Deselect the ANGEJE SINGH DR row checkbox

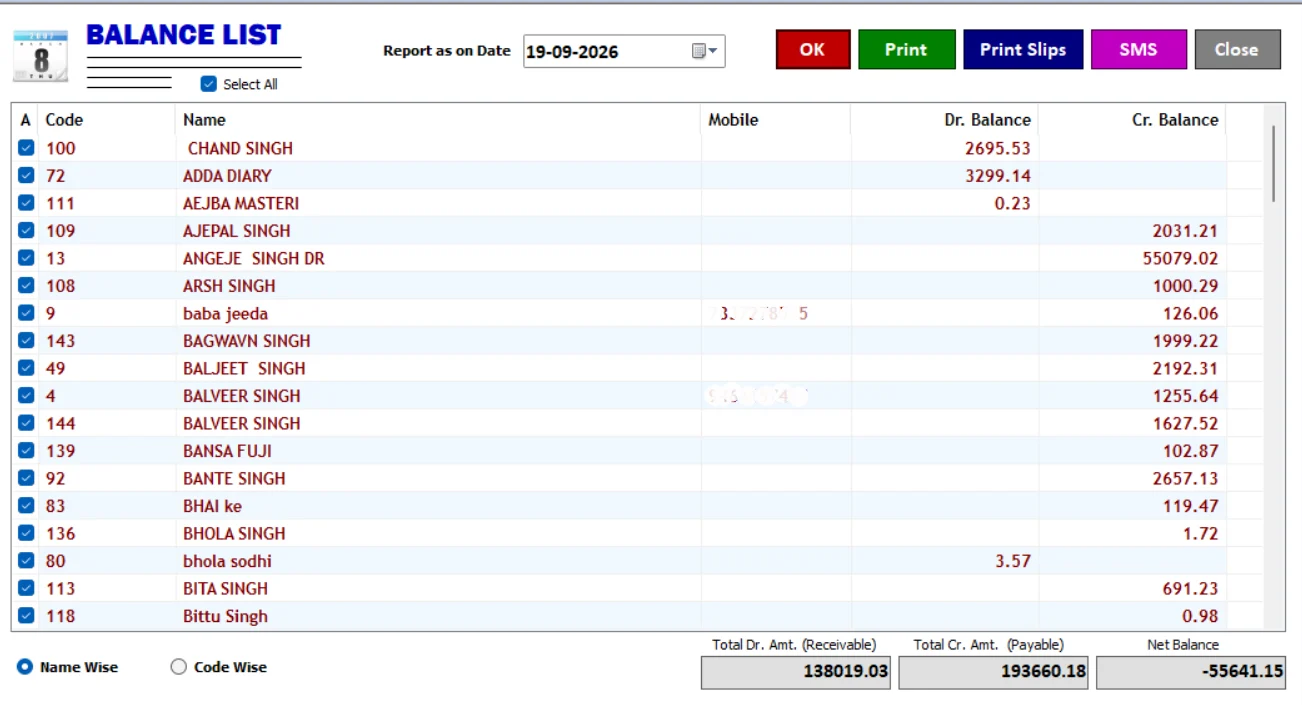(x=26, y=258)
